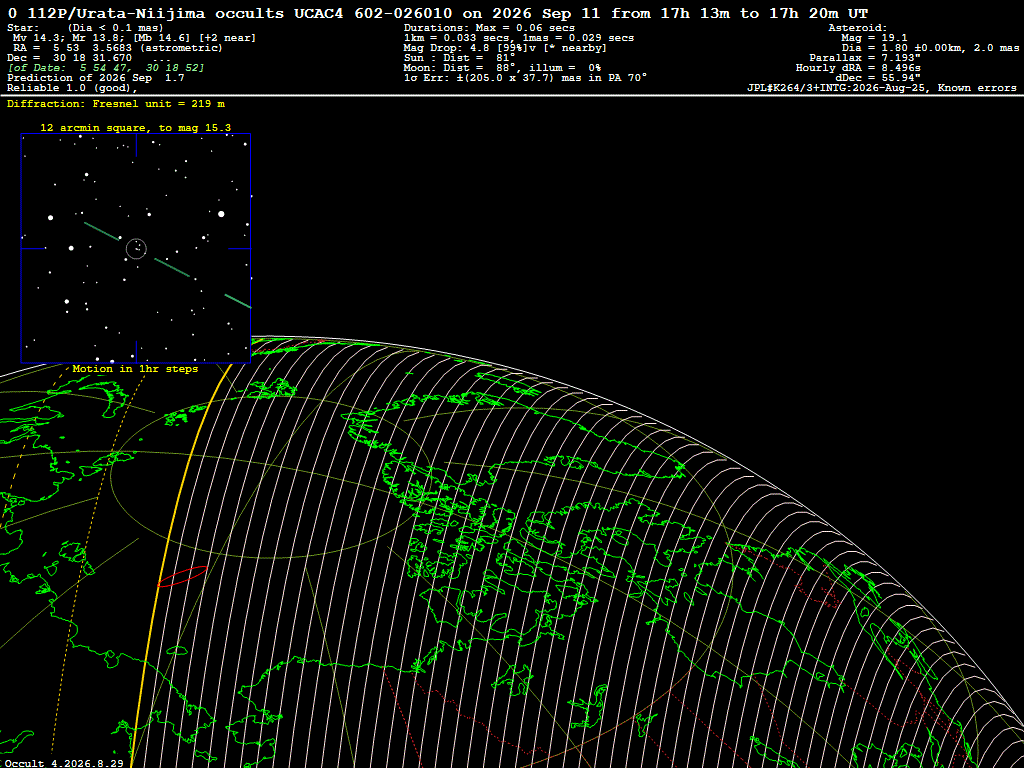Click the circled target star in finder chart
1024x768 pixels.
pyautogui.click(x=136, y=248)
